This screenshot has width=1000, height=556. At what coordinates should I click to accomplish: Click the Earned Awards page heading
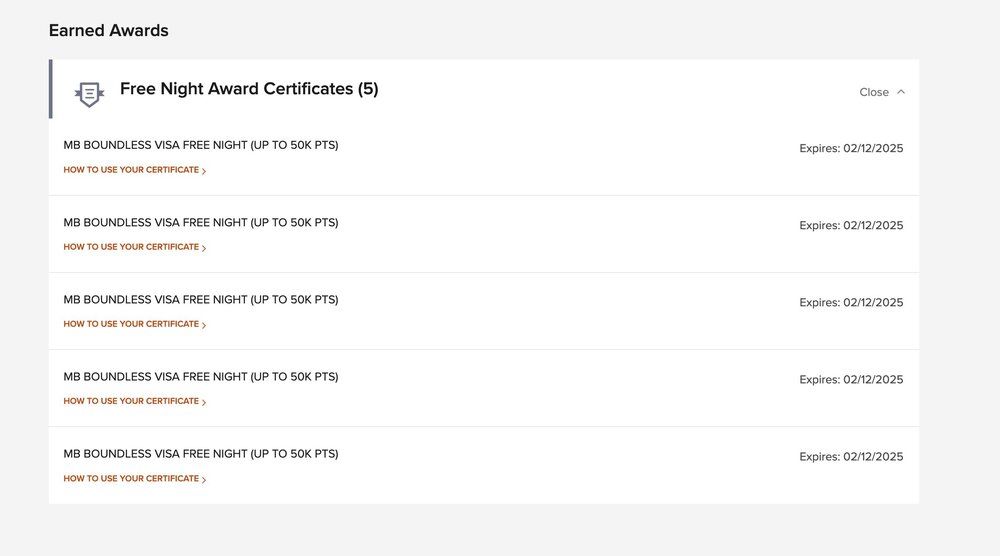pyautogui.click(x=108, y=31)
